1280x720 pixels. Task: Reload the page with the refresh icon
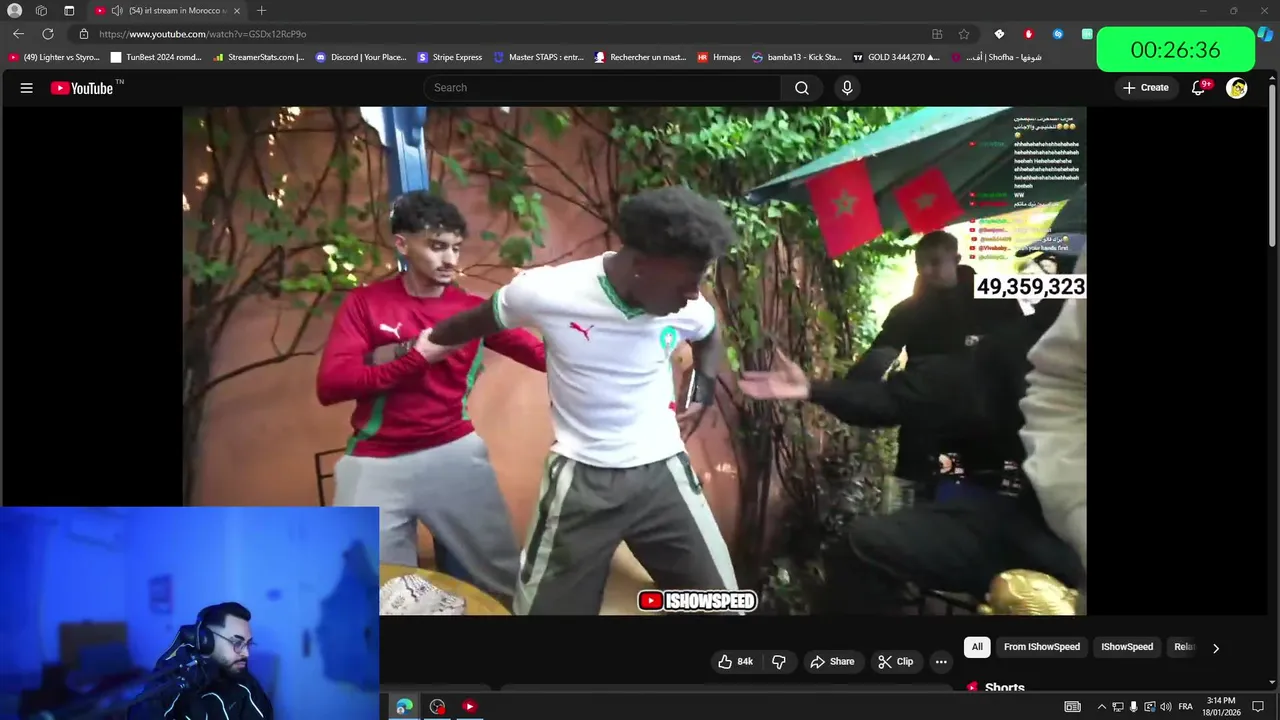coord(47,34)
